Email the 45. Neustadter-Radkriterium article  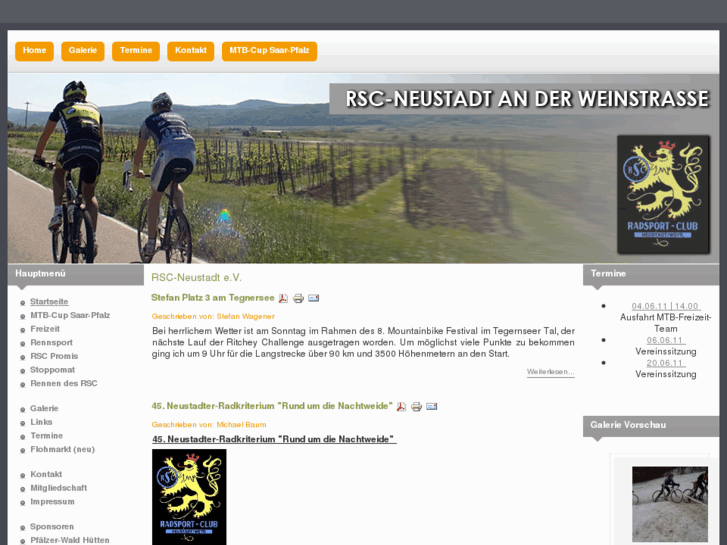[432, 406]
